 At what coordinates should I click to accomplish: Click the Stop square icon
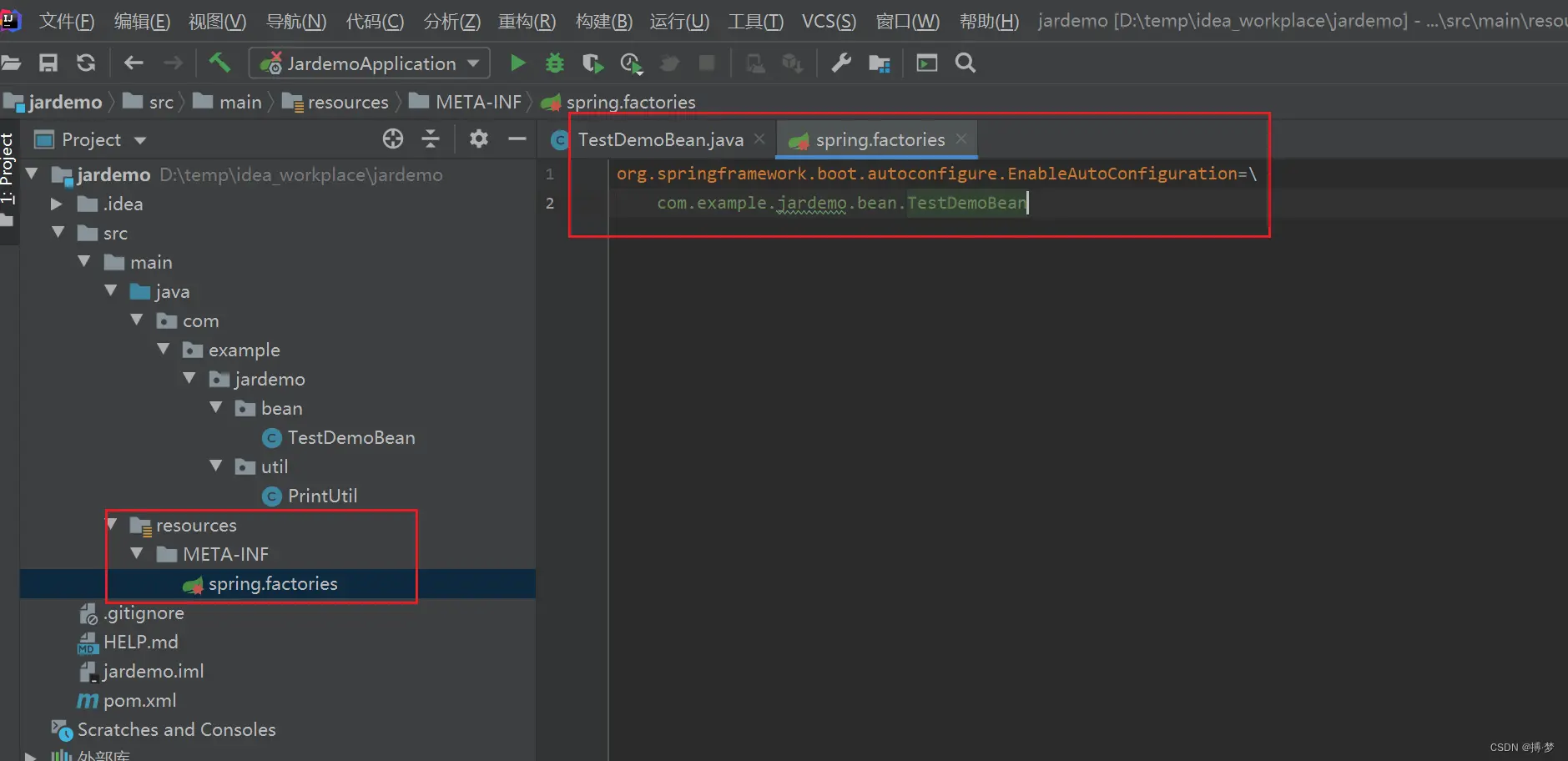707,63
